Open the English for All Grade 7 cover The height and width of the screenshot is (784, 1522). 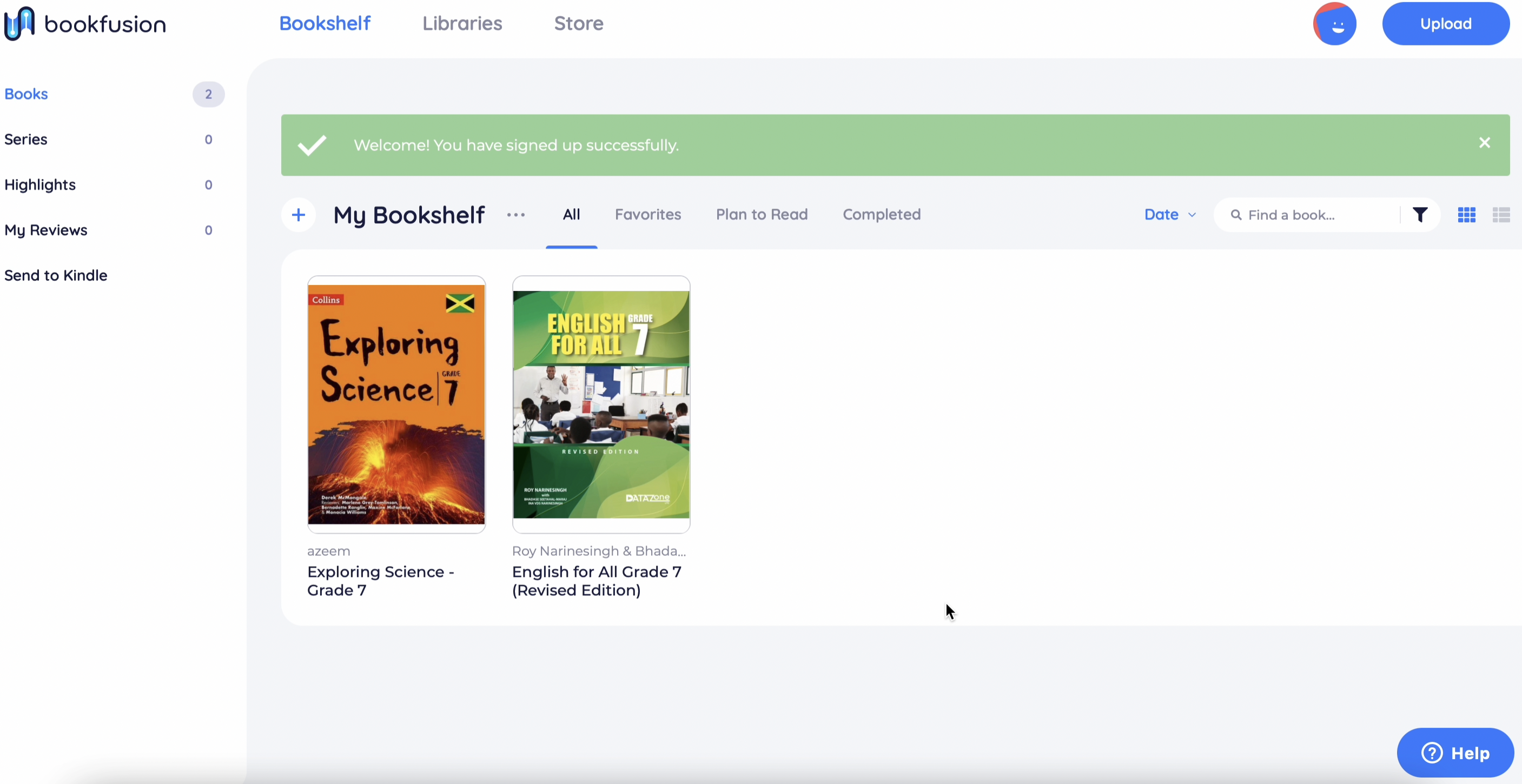601,404
